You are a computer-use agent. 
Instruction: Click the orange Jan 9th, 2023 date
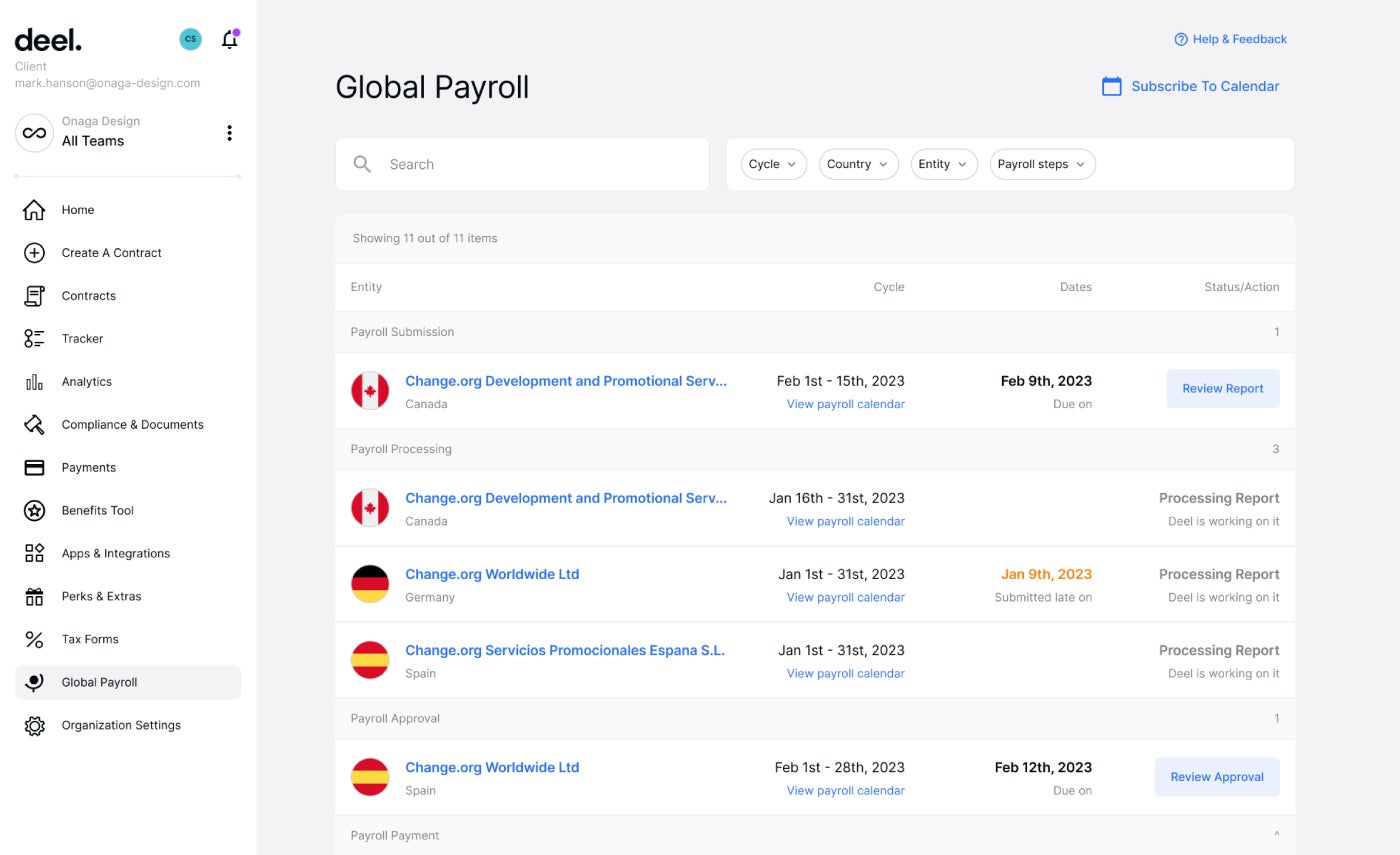pos(1046,574)
